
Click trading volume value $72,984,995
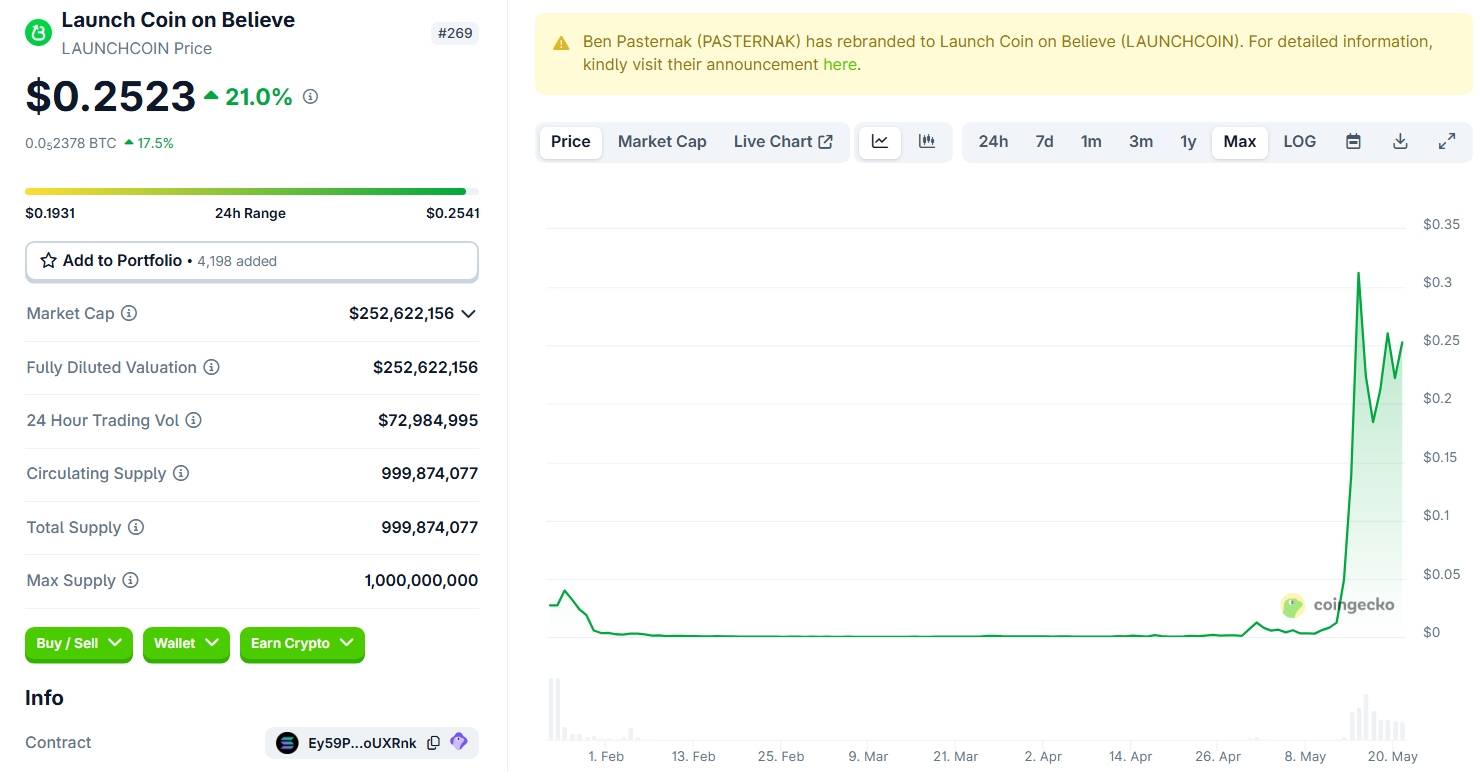(428, 420)
